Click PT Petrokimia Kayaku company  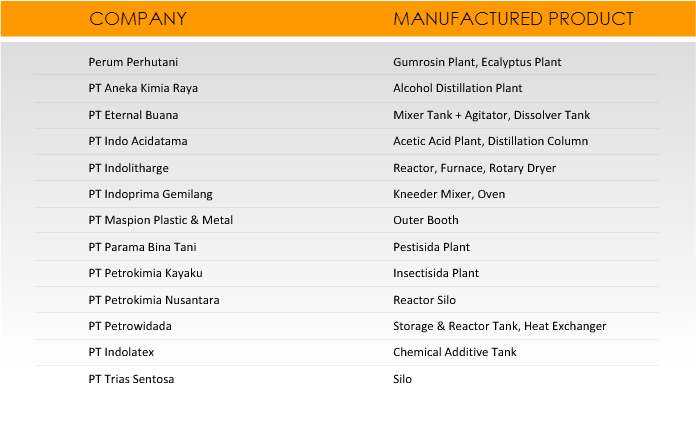146,273
